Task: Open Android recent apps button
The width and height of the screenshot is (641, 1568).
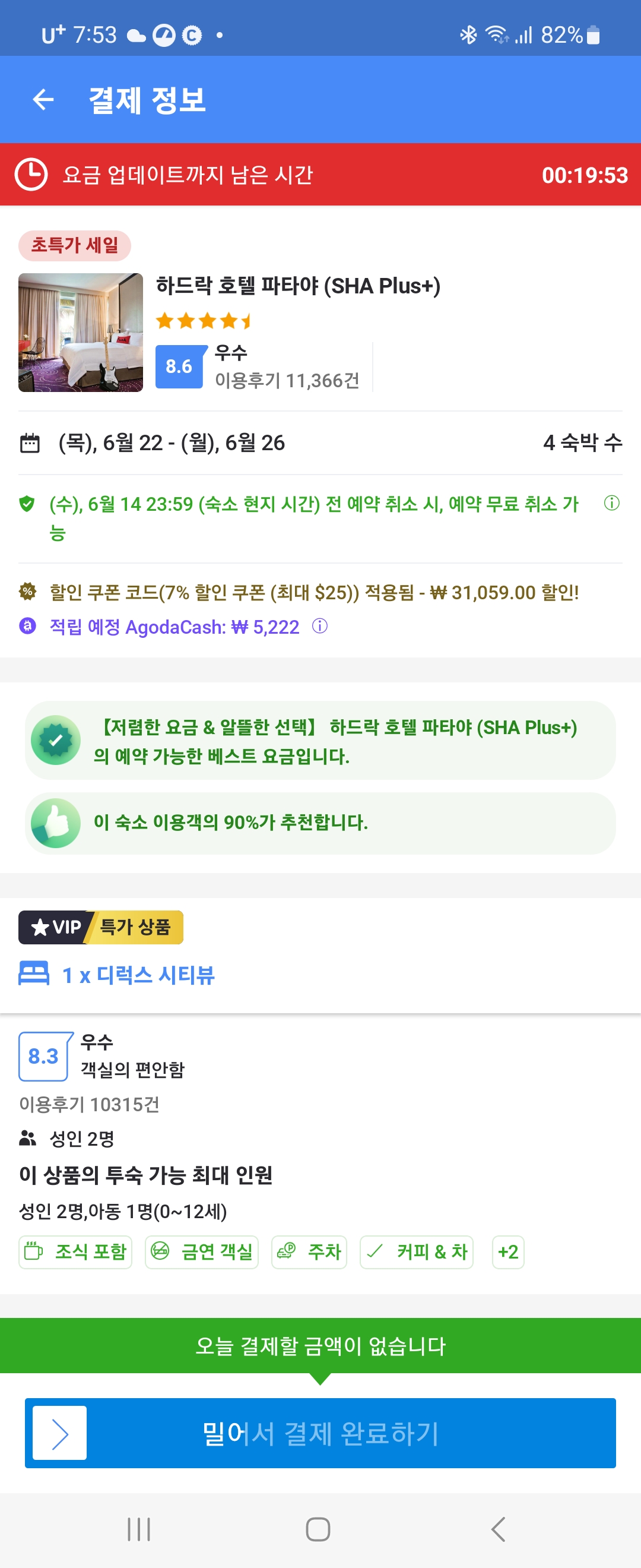Action: tap(139, 1528)
